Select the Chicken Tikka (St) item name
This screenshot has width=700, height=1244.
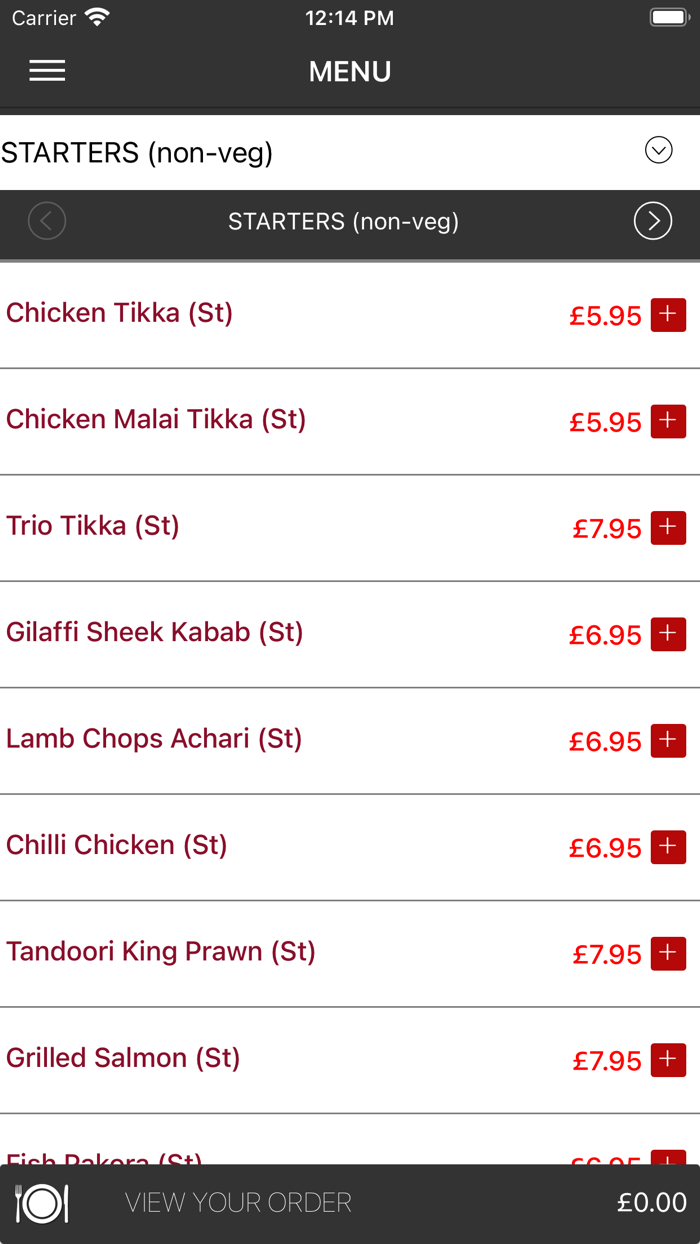(x=120, y=313)
